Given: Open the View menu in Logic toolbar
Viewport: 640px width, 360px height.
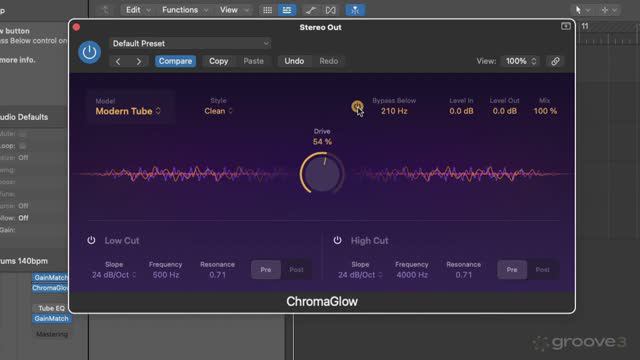Looking at the screenshot, I should click(234, 10).
